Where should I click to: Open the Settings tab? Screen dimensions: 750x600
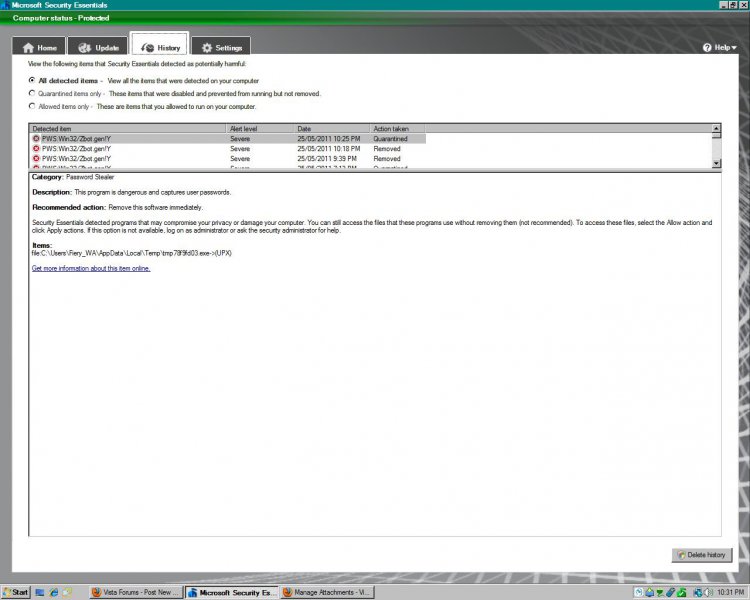221,46
